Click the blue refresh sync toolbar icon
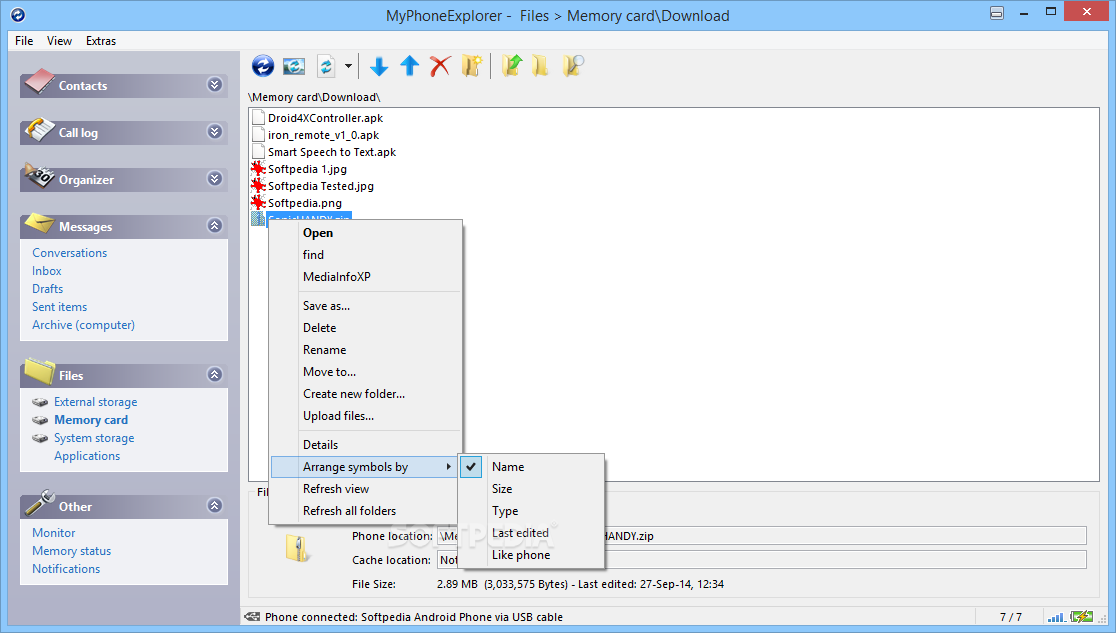This screenshot has height=633, width=1116. tap(263, 66)
